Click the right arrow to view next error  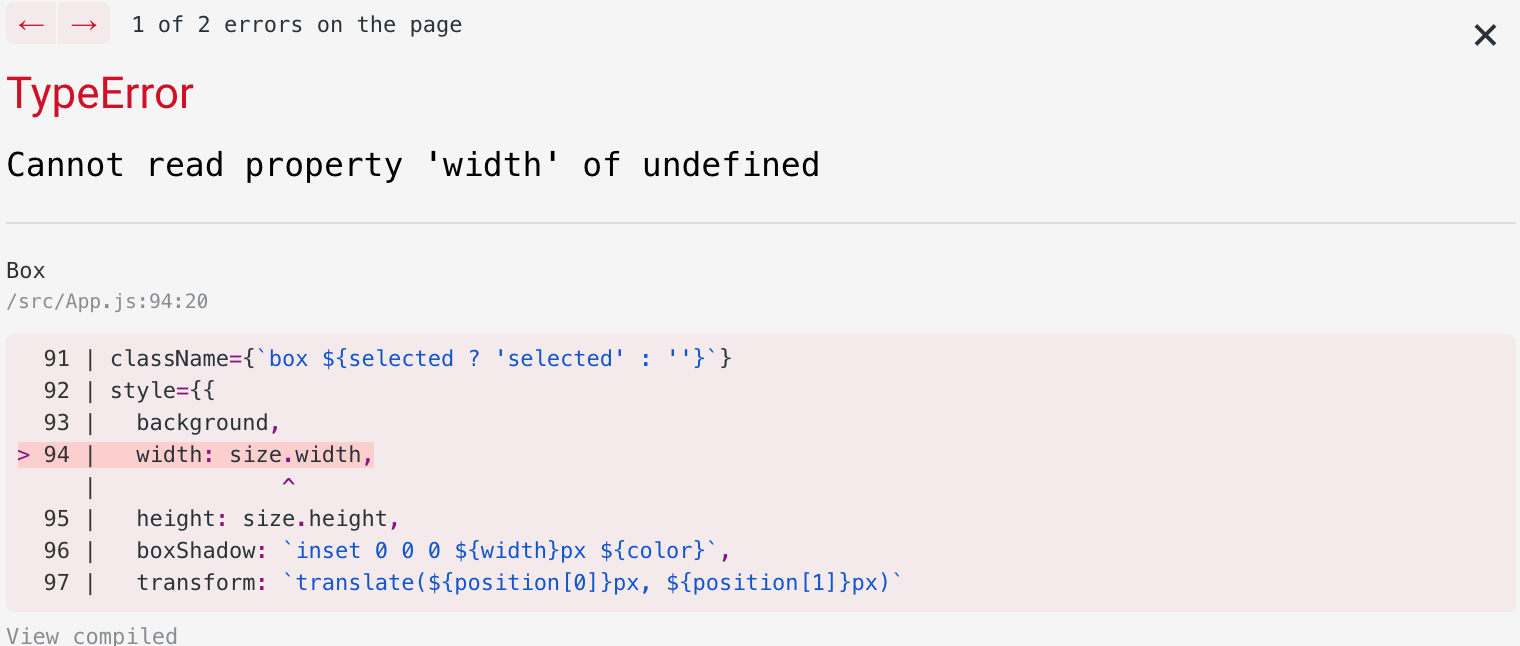(x=84, y=23)
